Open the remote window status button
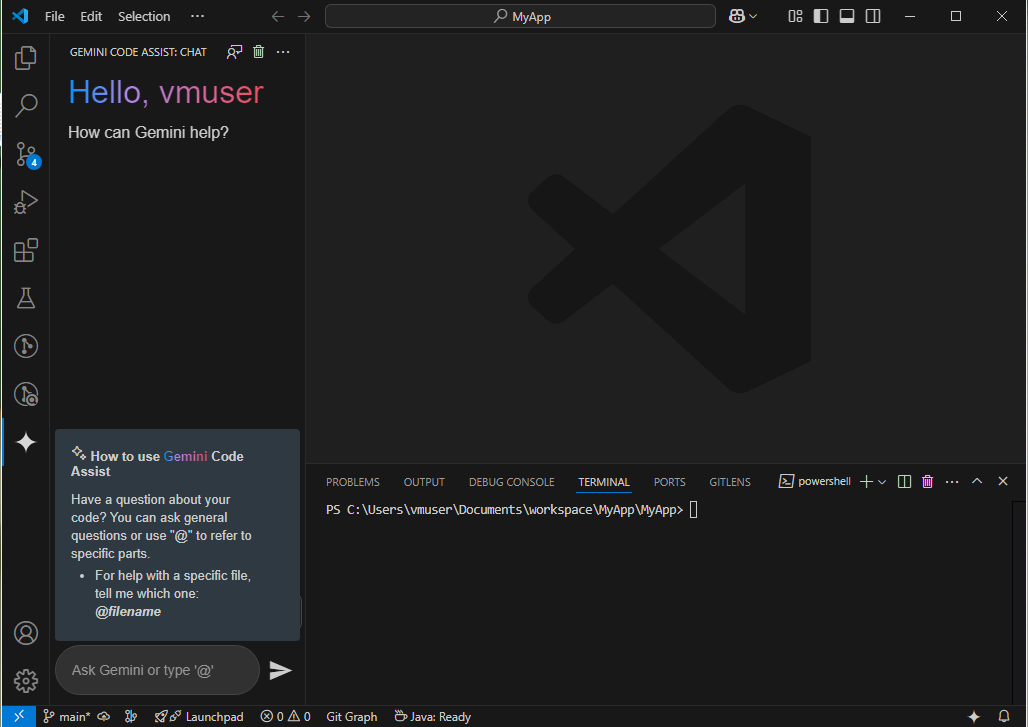 click(18, 717)
